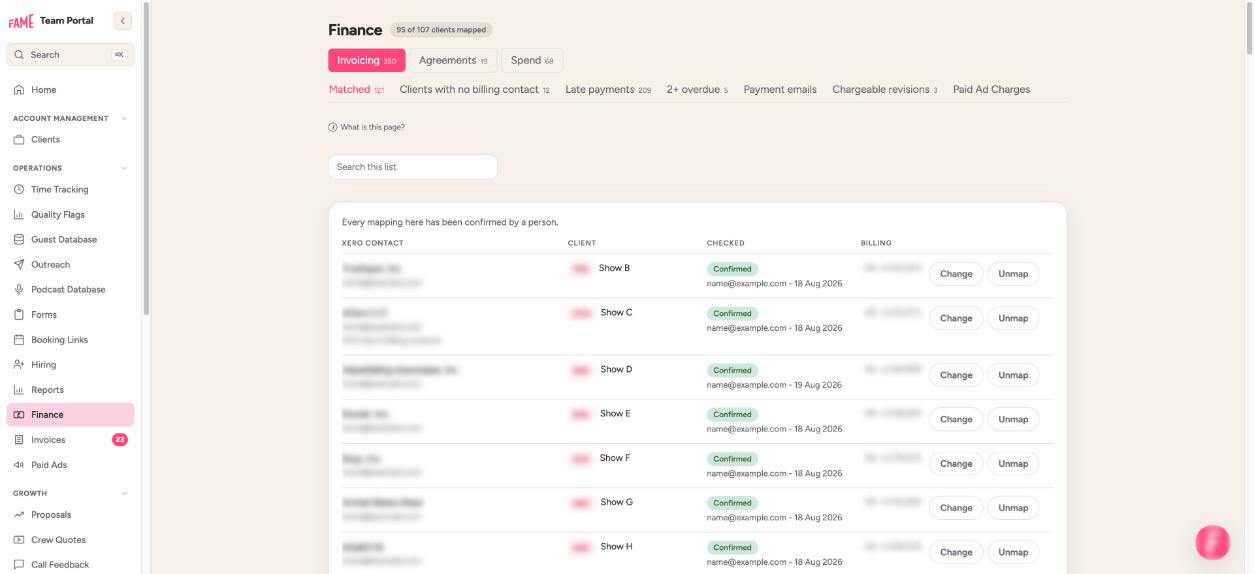Viewport: 1254px width, 574px height.
Task: Click the Outreach paper plane icon
Action: tap(18, 265)
